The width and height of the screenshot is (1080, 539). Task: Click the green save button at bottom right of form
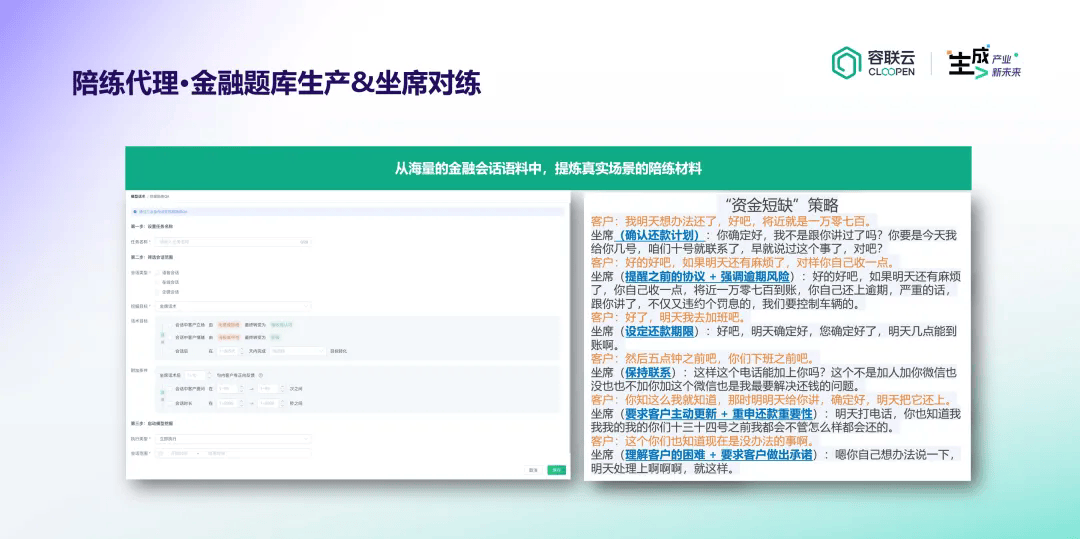coord(557,470)
